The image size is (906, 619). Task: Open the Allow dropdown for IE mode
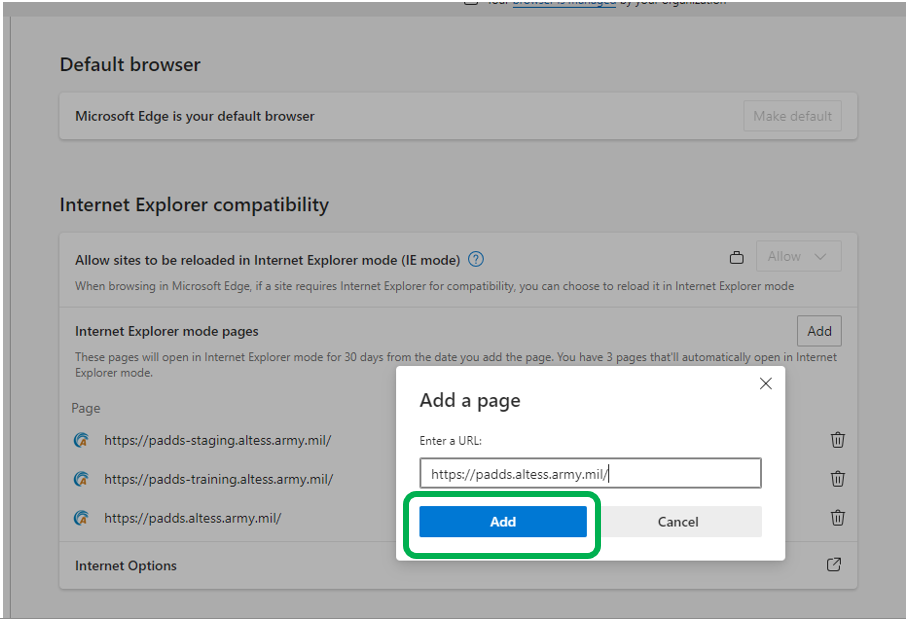[x=798, y=256]
